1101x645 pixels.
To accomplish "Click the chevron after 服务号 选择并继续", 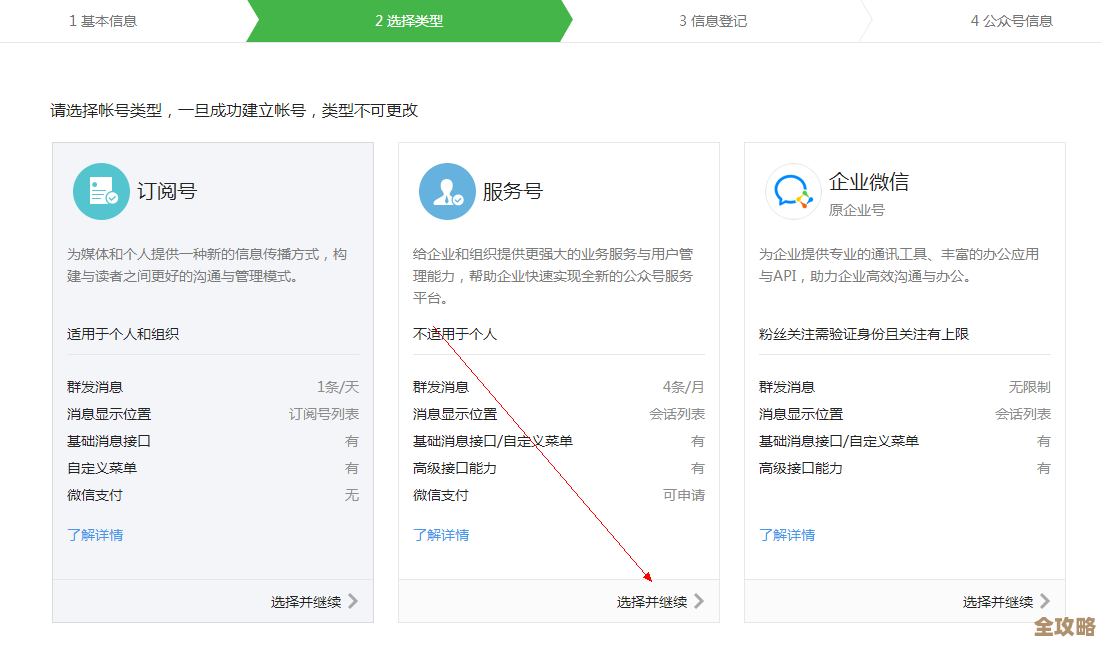I will pos(699,601).
